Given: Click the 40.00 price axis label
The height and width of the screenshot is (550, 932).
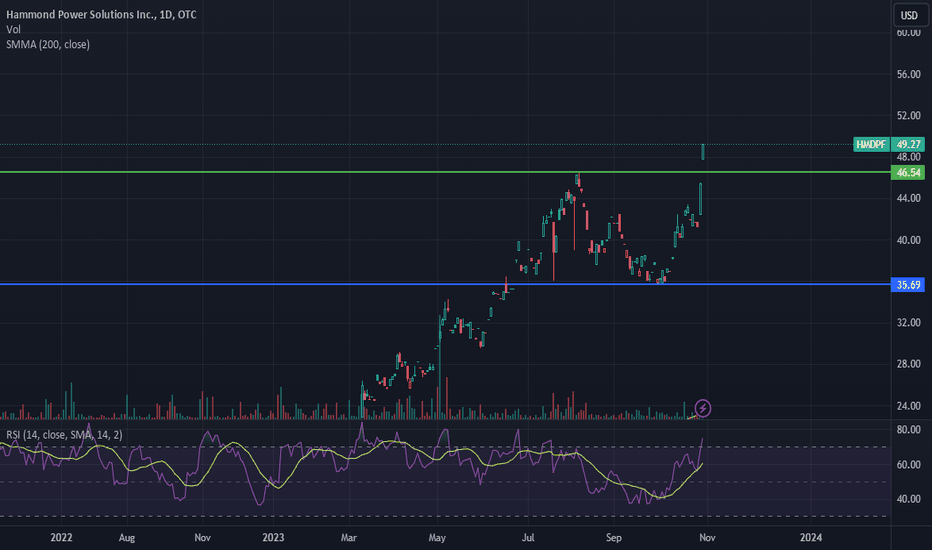Looking at the screenshot, I should click(x=908, y=240).
